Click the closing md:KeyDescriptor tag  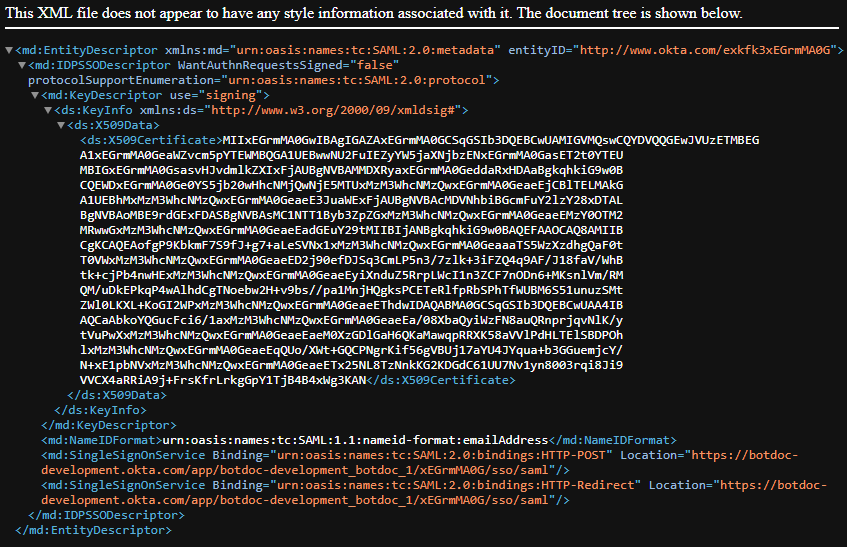pyautogui.click(x=109, y=426)
